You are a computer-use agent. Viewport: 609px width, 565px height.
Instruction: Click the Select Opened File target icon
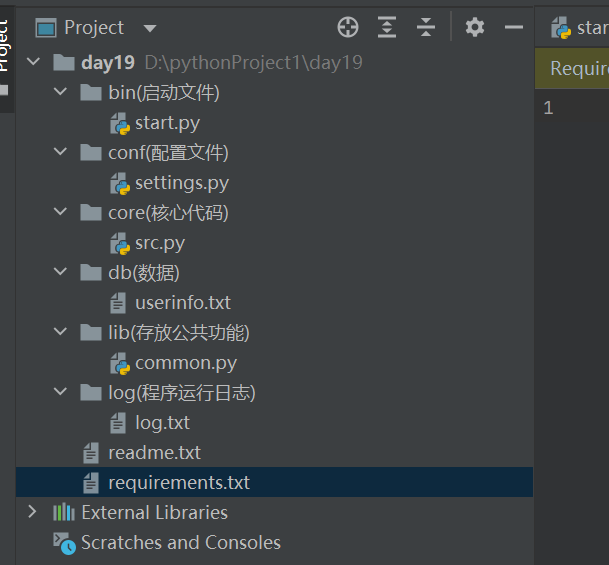point(348,28)
